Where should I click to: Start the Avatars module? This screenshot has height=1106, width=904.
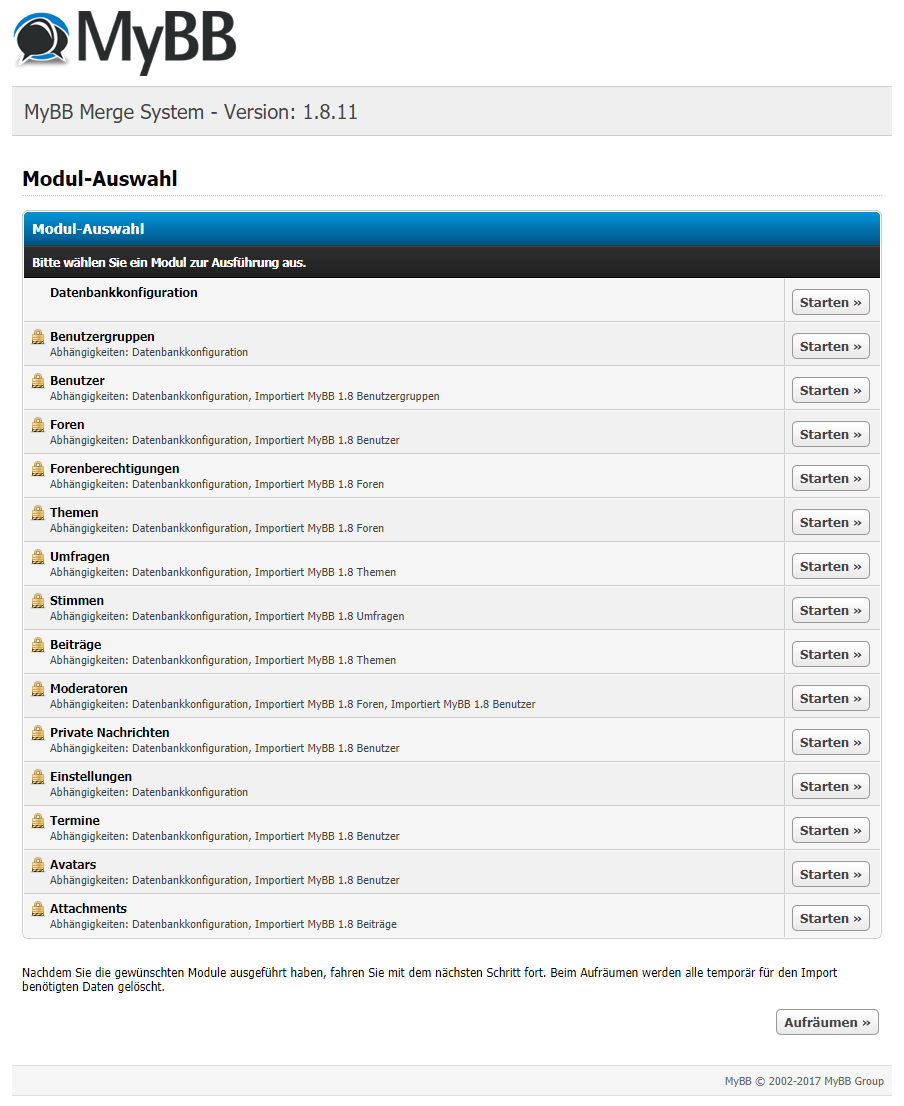pyautogui.click(x=831, y=875)
